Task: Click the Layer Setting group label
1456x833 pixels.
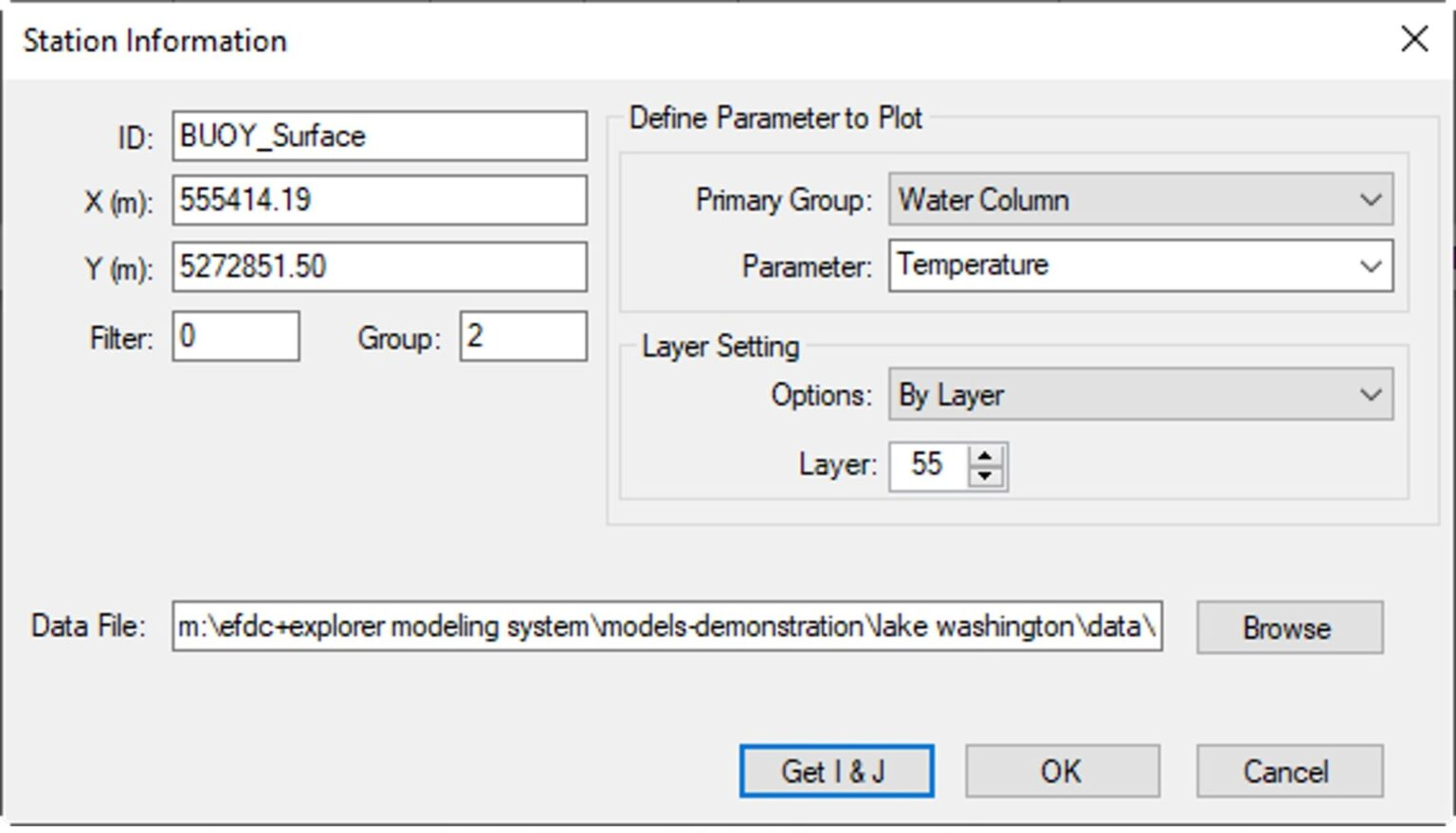Action: click(720, 347)
